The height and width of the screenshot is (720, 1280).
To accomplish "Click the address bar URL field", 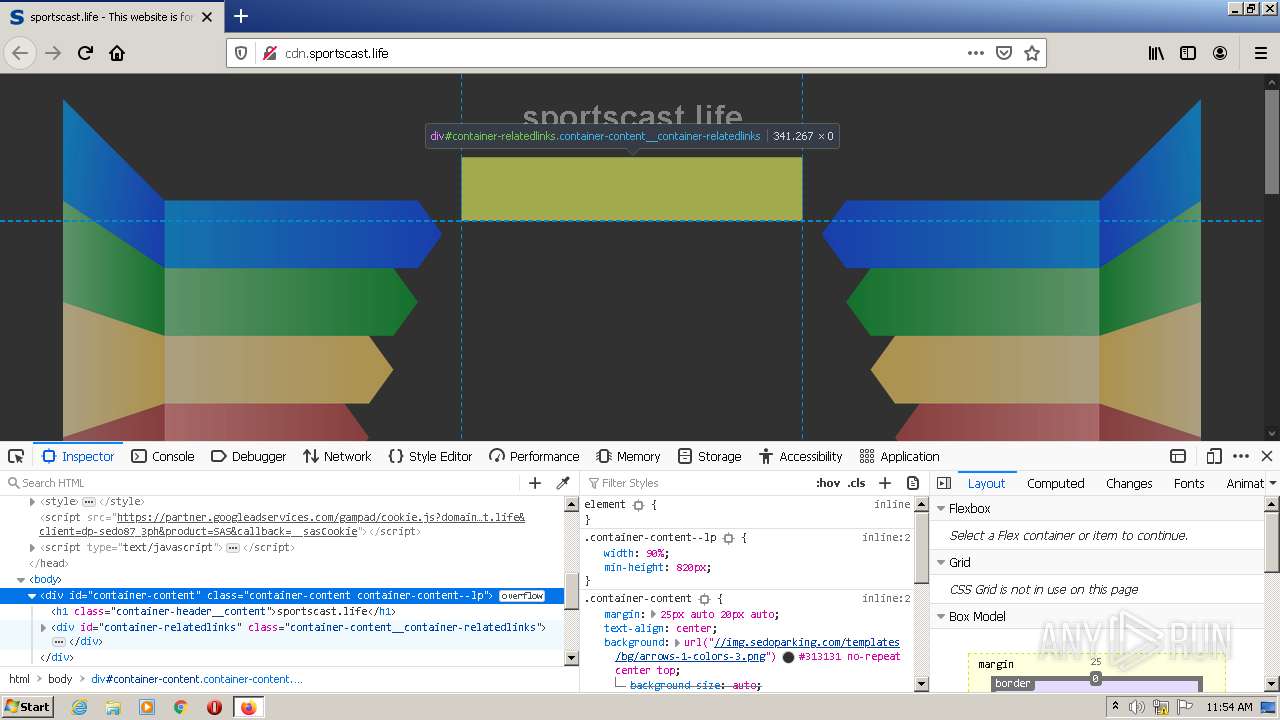I will [620, 53].
